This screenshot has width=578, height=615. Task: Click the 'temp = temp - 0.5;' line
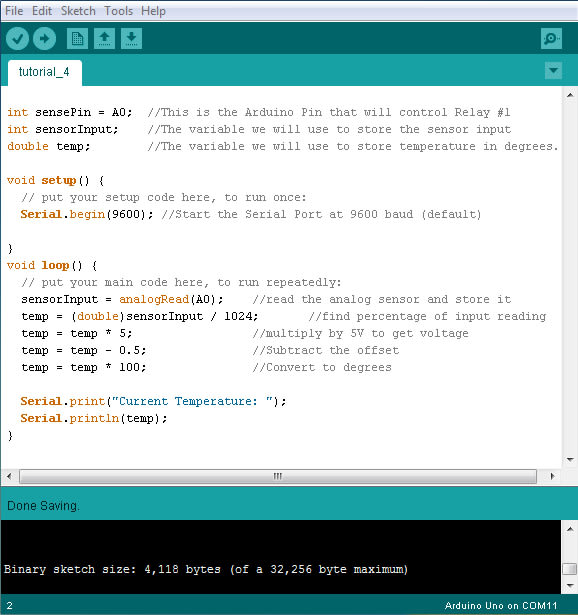click(x=84, y=350)
